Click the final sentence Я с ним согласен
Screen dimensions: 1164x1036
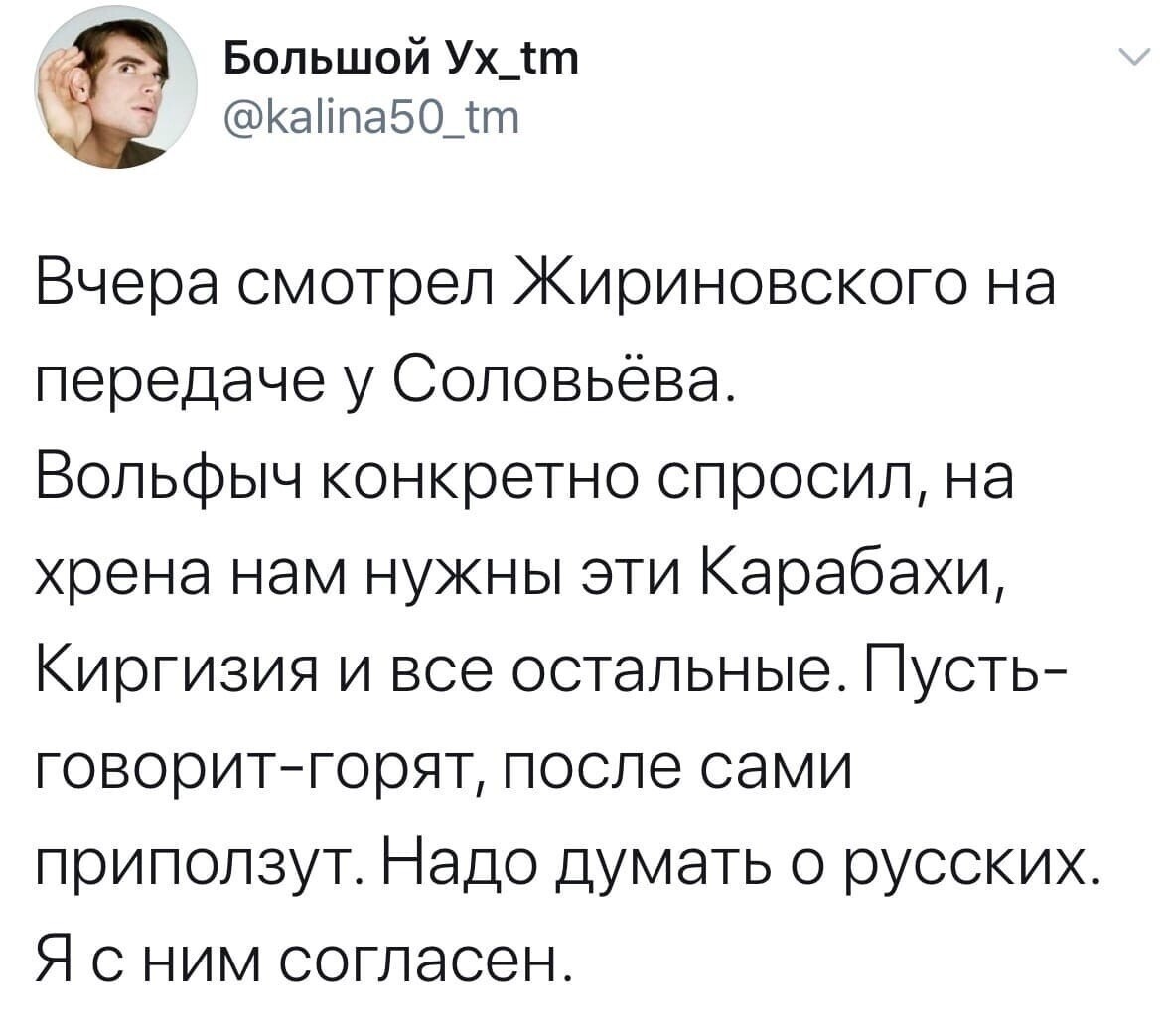pyautogui.click(x=305, y=961)
